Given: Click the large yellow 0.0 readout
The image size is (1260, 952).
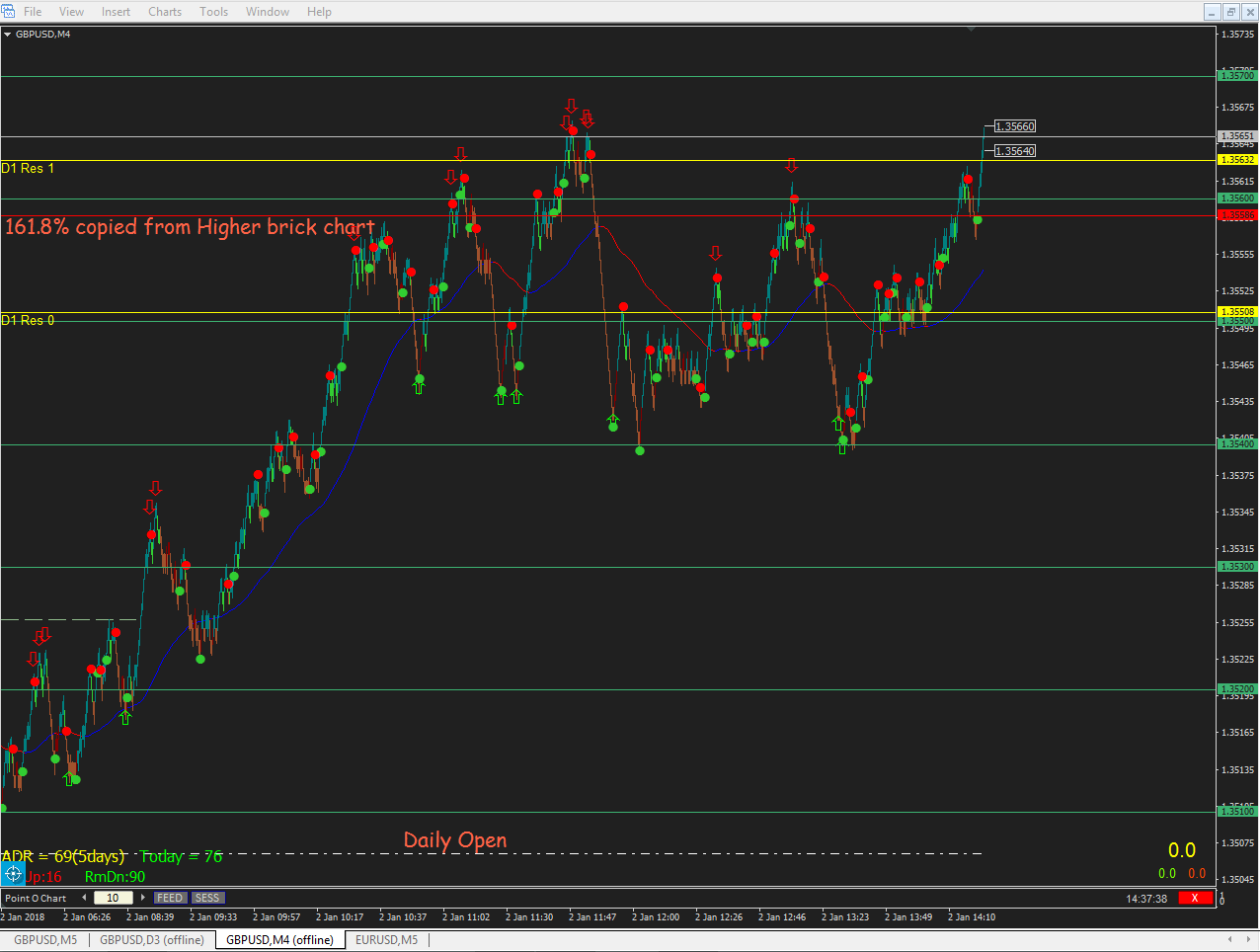Looking at the screenshot, I should (x=1182, y=850).
